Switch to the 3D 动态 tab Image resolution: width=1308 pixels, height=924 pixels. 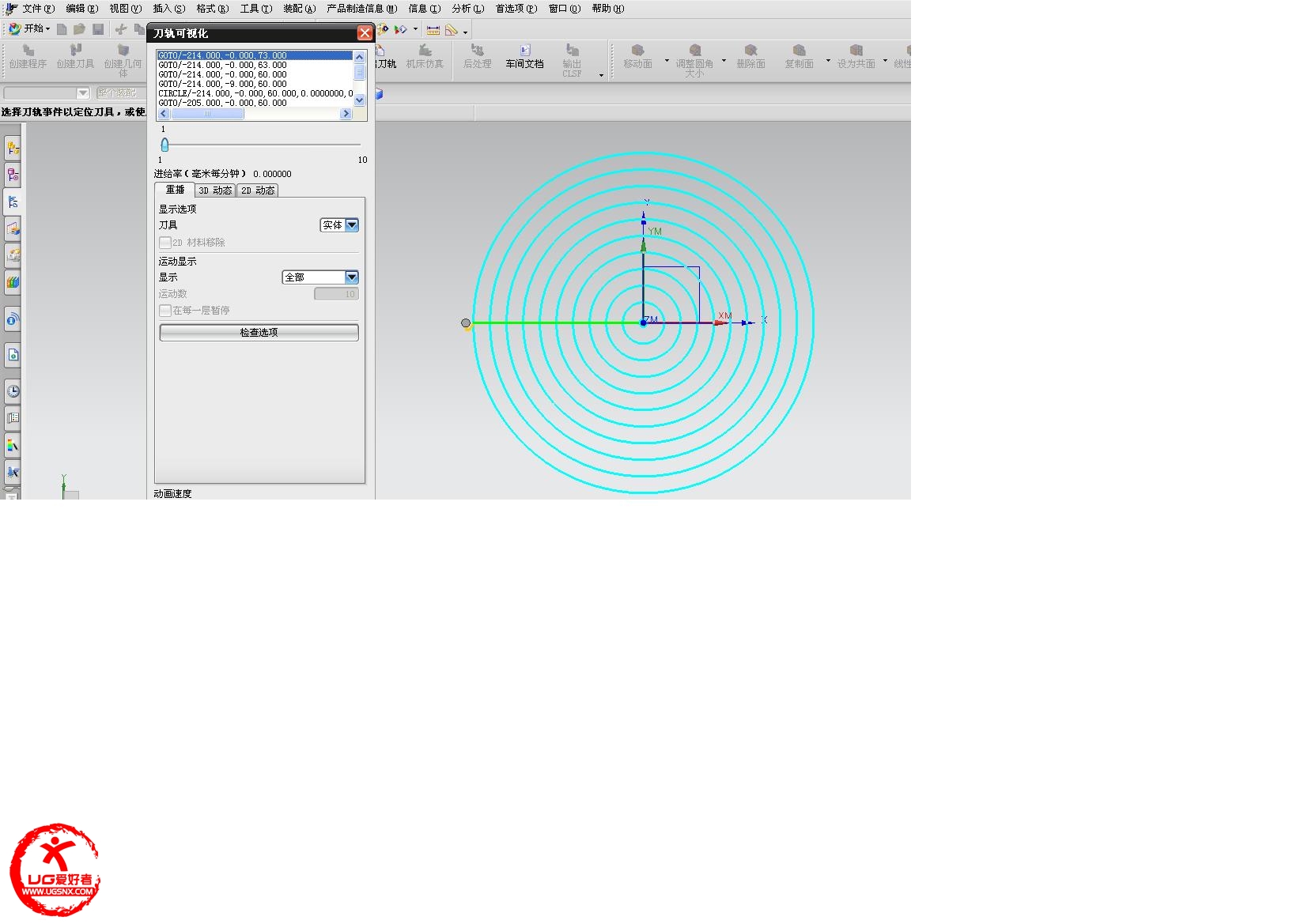pyautogui.click(x=215, y=190)
